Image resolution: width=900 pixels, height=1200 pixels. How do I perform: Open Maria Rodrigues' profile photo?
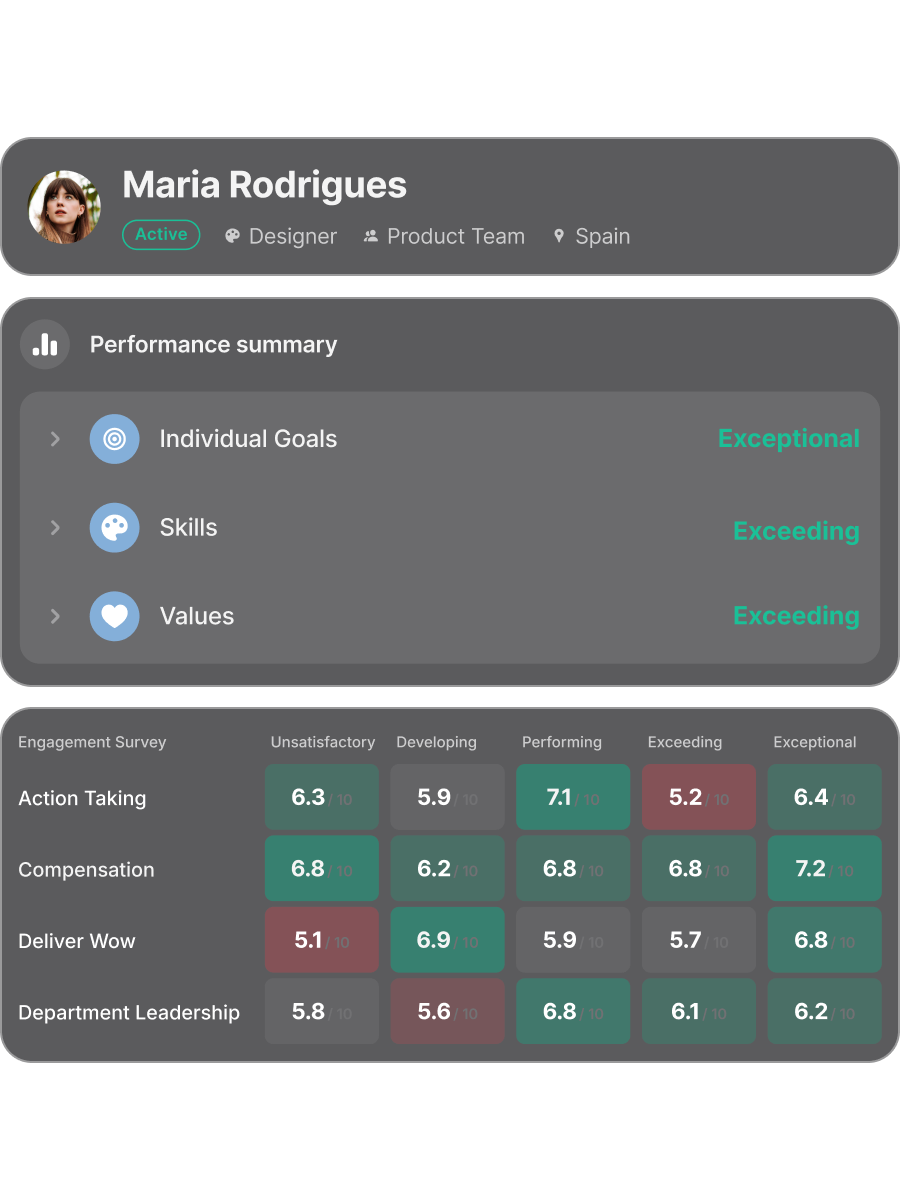(x=64, y=207)
